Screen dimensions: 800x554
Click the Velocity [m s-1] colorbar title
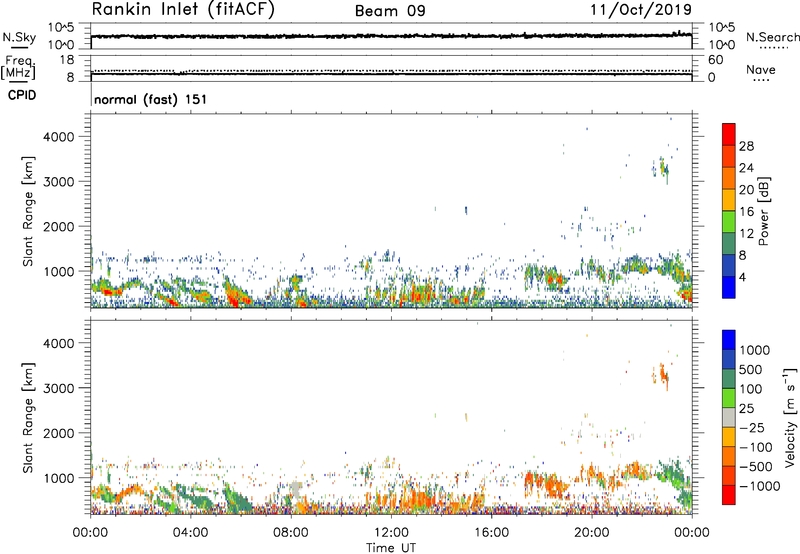pyautogui.click(x=790, y=417)
